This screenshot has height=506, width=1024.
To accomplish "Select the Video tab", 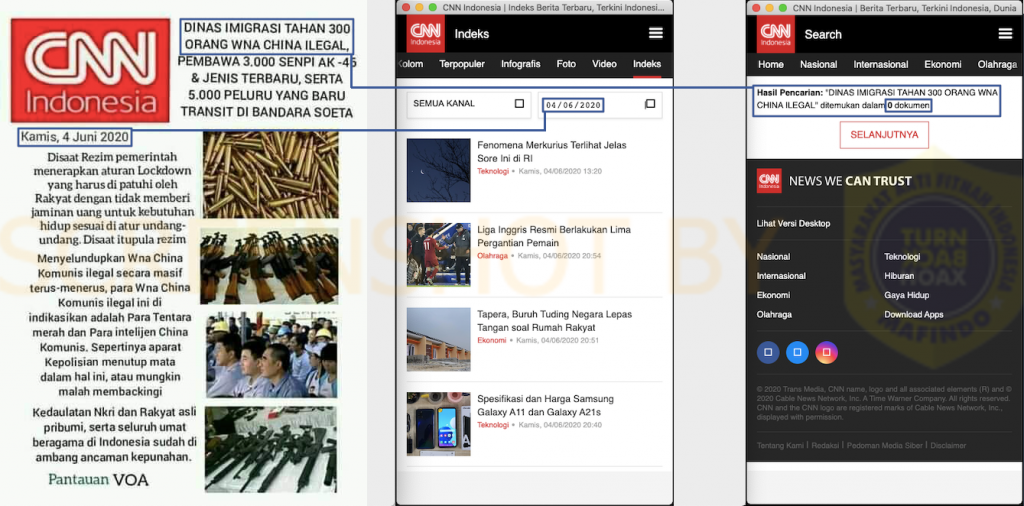I will [x=604, y=64].
